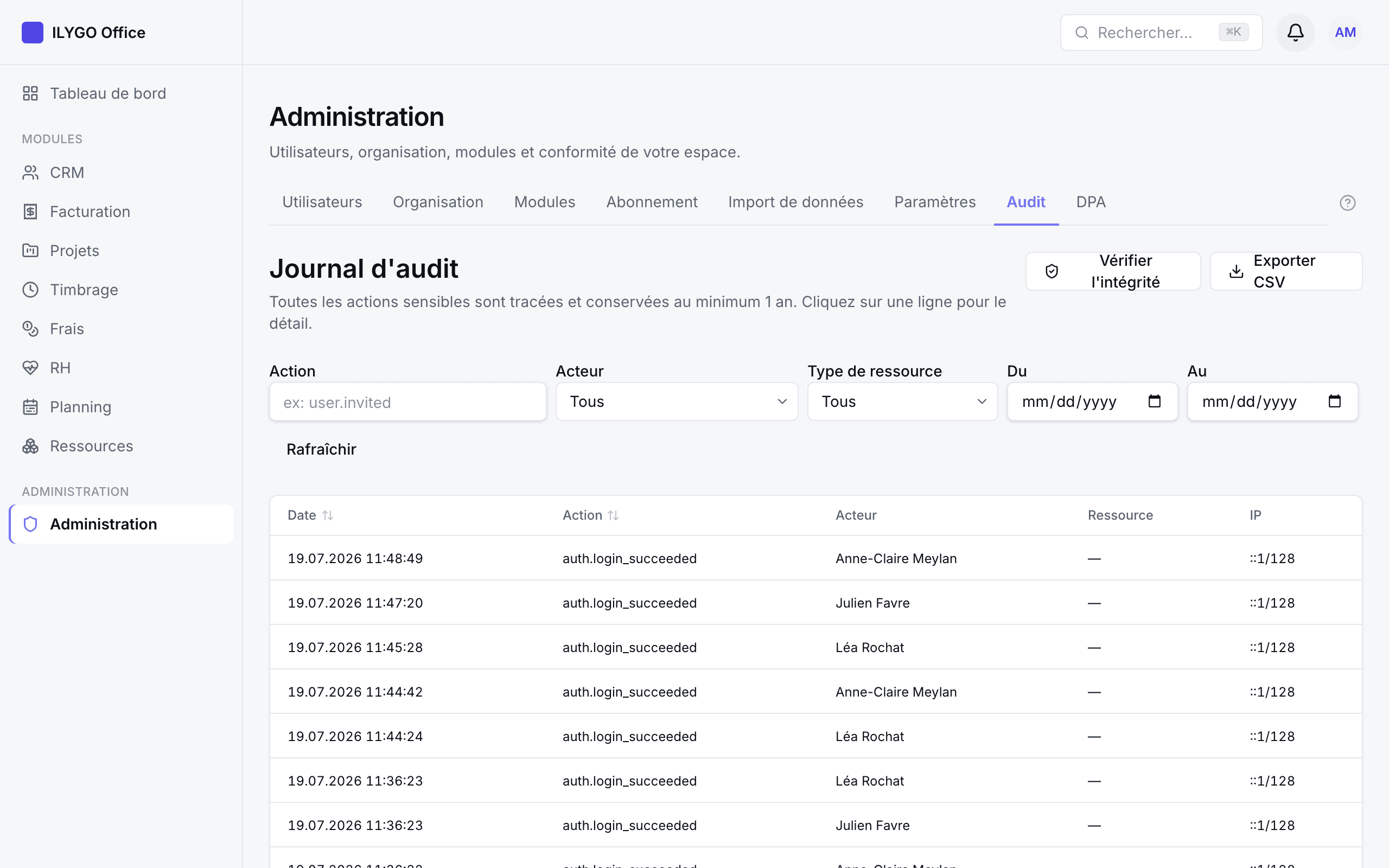Screen dimensions: 1389x868
Task: Focus the Rechercher search box
Action: pyautogui.click(x=1161, y=33)
